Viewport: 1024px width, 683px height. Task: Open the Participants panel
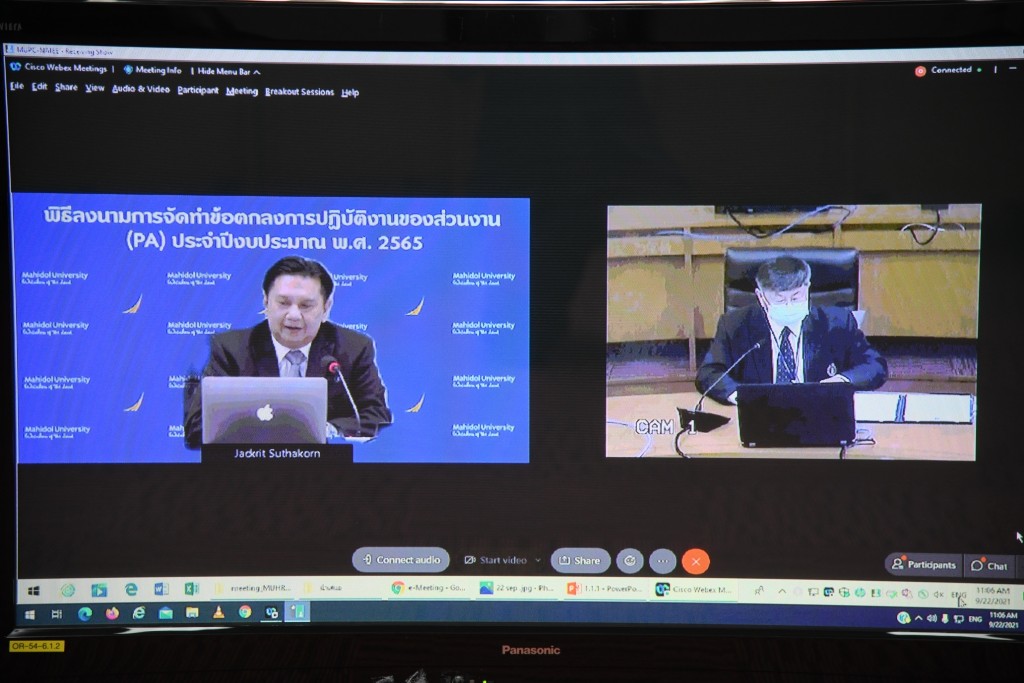[923, 565]
